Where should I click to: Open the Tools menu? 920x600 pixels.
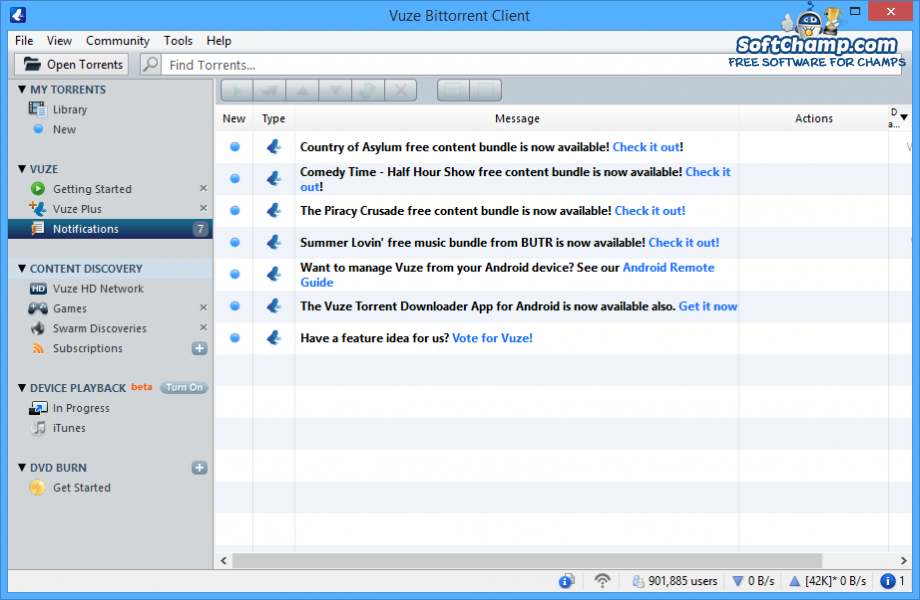tap(178, 40)
